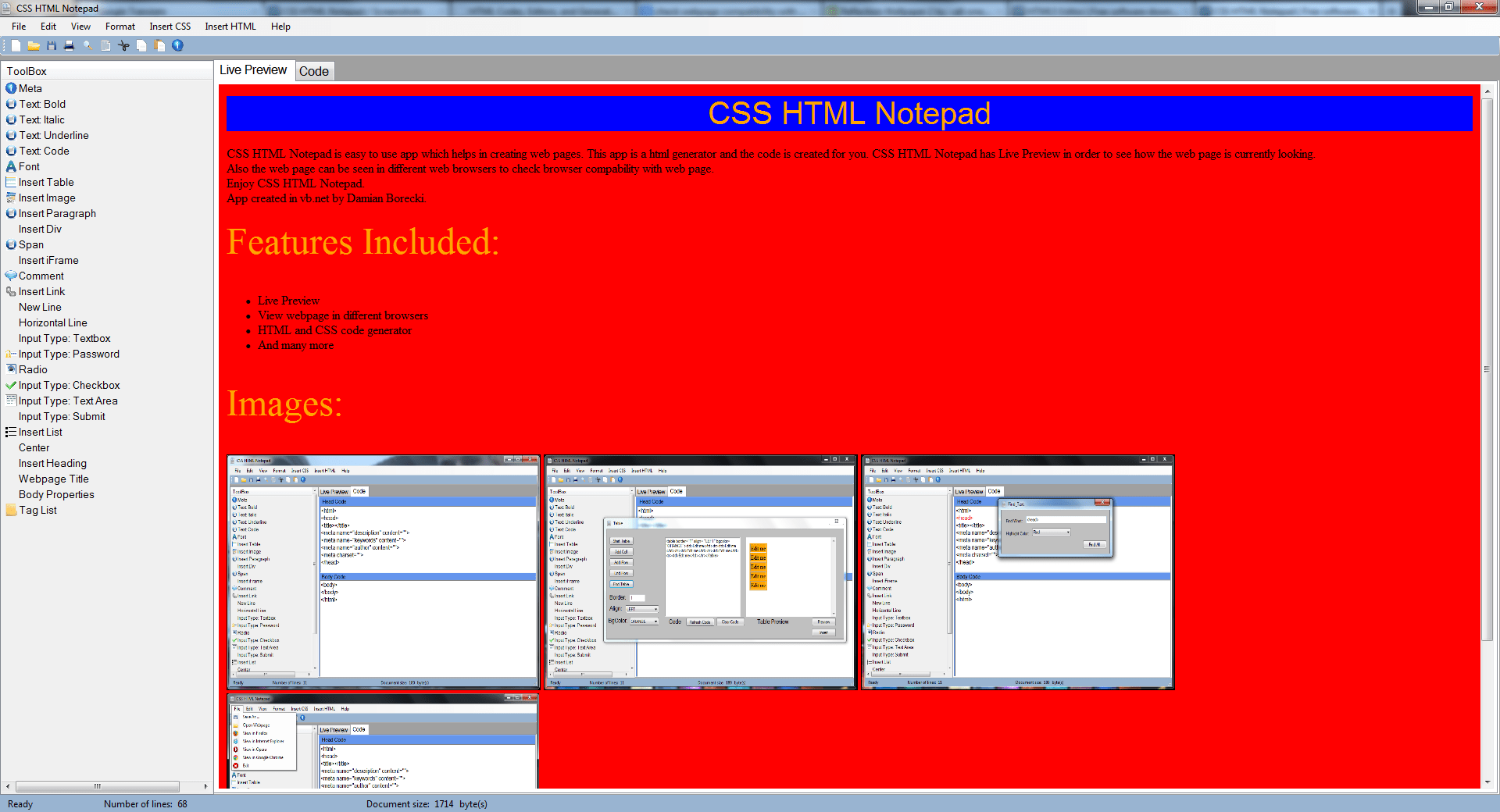Save the document with the floppy disk icon
This screenshot has height=812, width=1500.
tap(52, 45)
